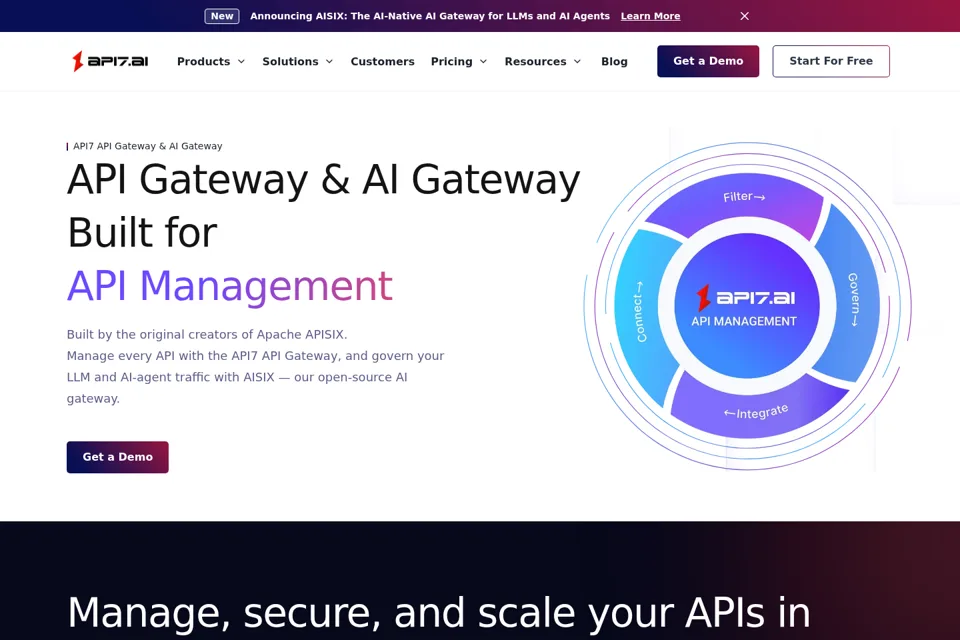Click the chevron next to Resources

tap(577, 61)
